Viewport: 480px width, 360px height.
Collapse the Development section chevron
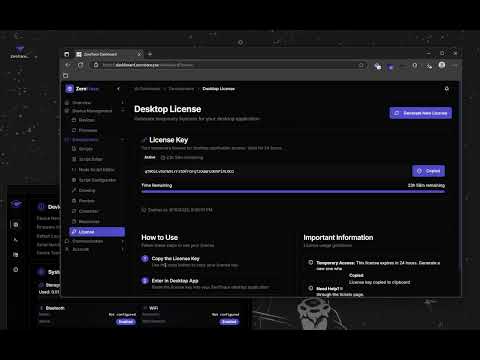(123, 140)
